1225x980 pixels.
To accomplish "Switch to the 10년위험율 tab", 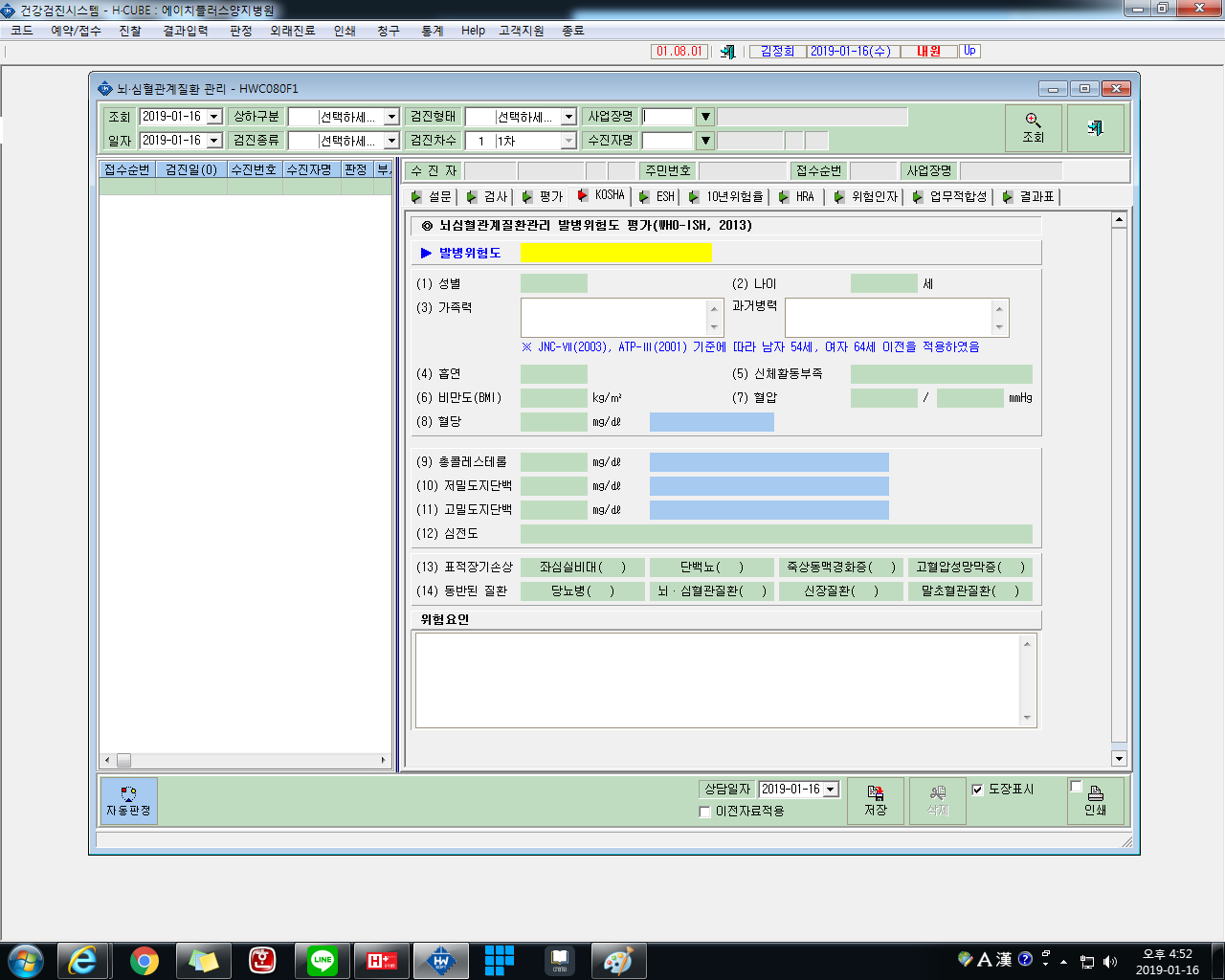I will pyautogui.click(x=726, y=196).
